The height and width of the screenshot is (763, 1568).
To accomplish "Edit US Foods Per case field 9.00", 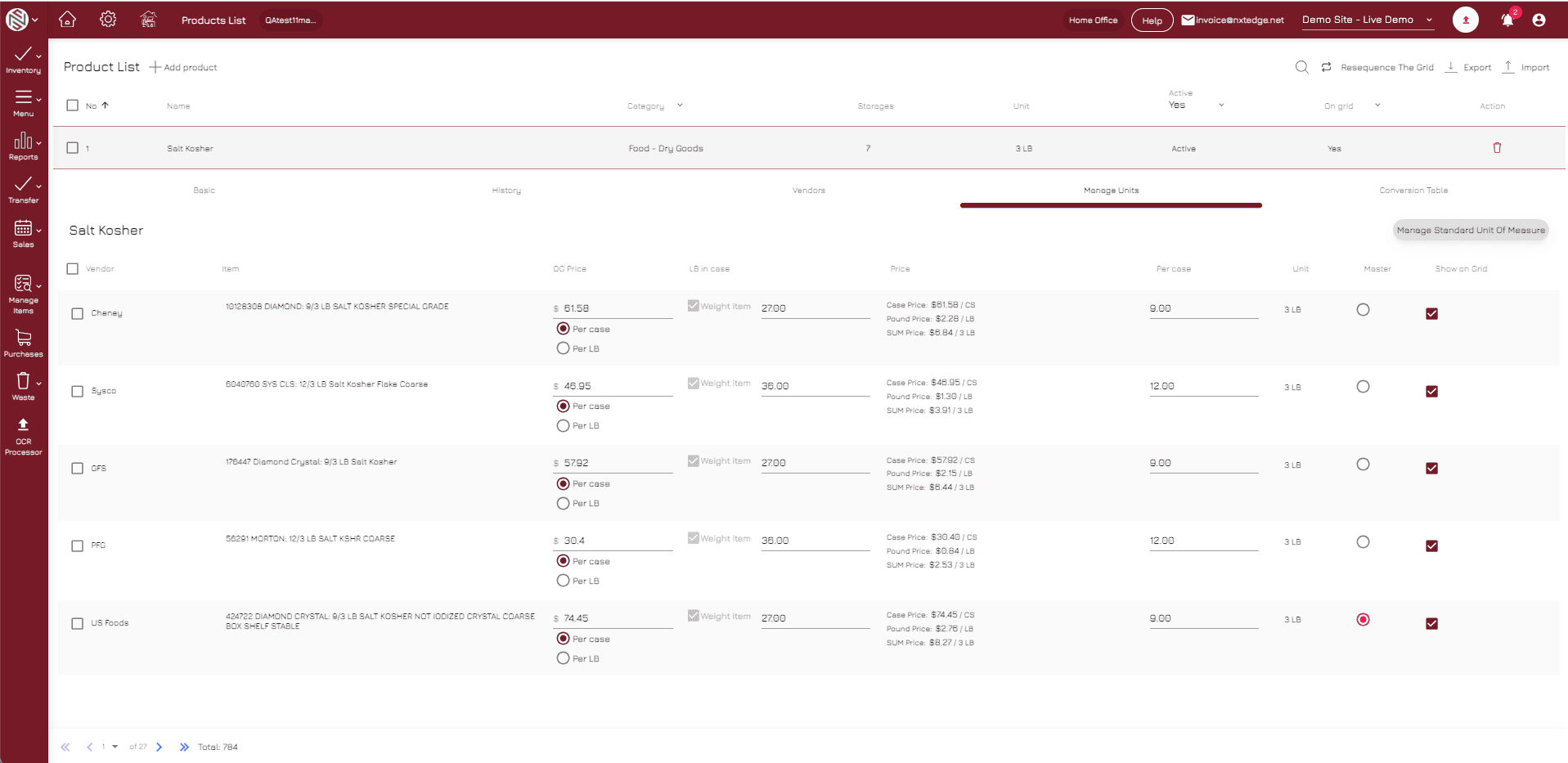I will click(x=1203, y=618).
